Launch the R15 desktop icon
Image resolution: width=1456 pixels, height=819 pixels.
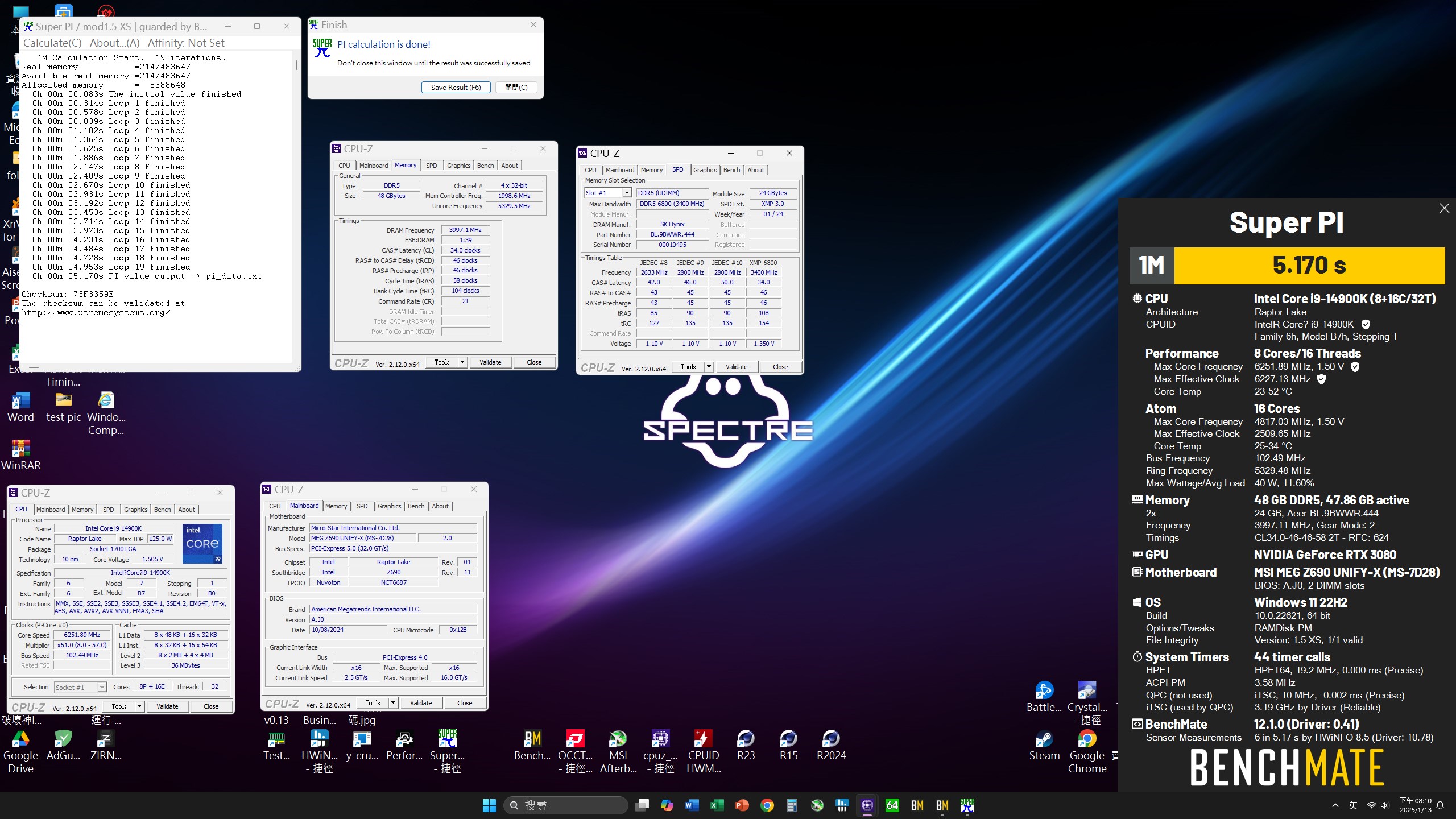[788, 745]
